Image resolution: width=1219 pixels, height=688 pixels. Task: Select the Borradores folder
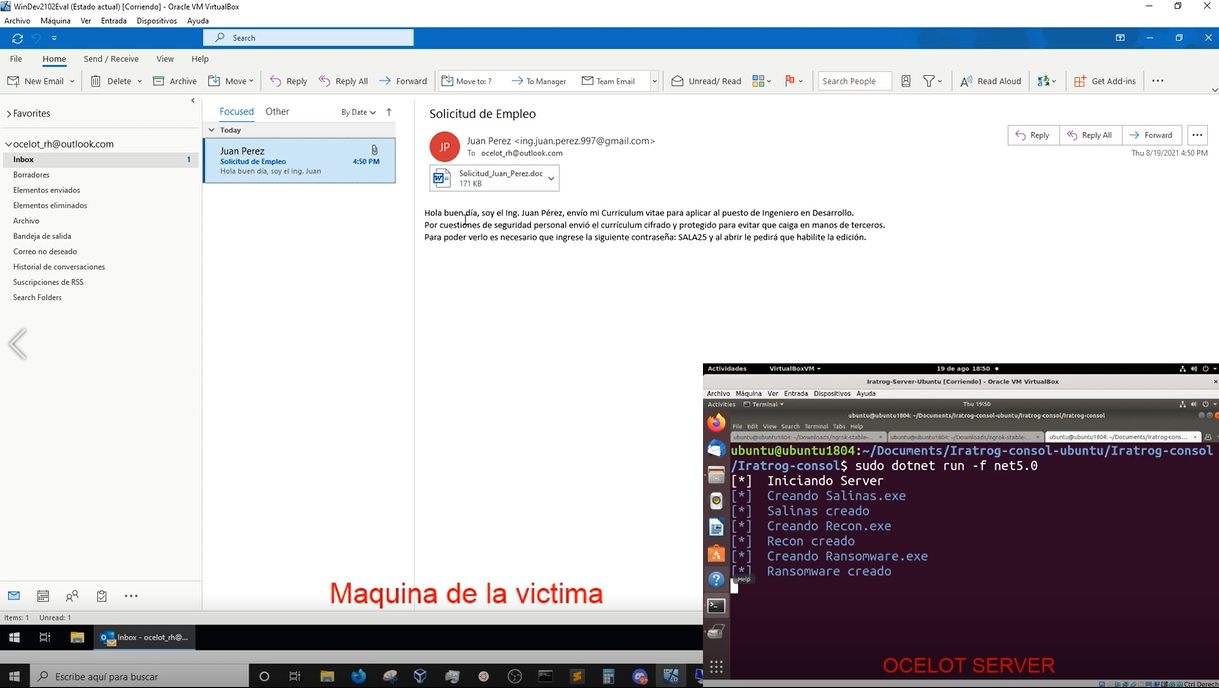click(31, 175)
